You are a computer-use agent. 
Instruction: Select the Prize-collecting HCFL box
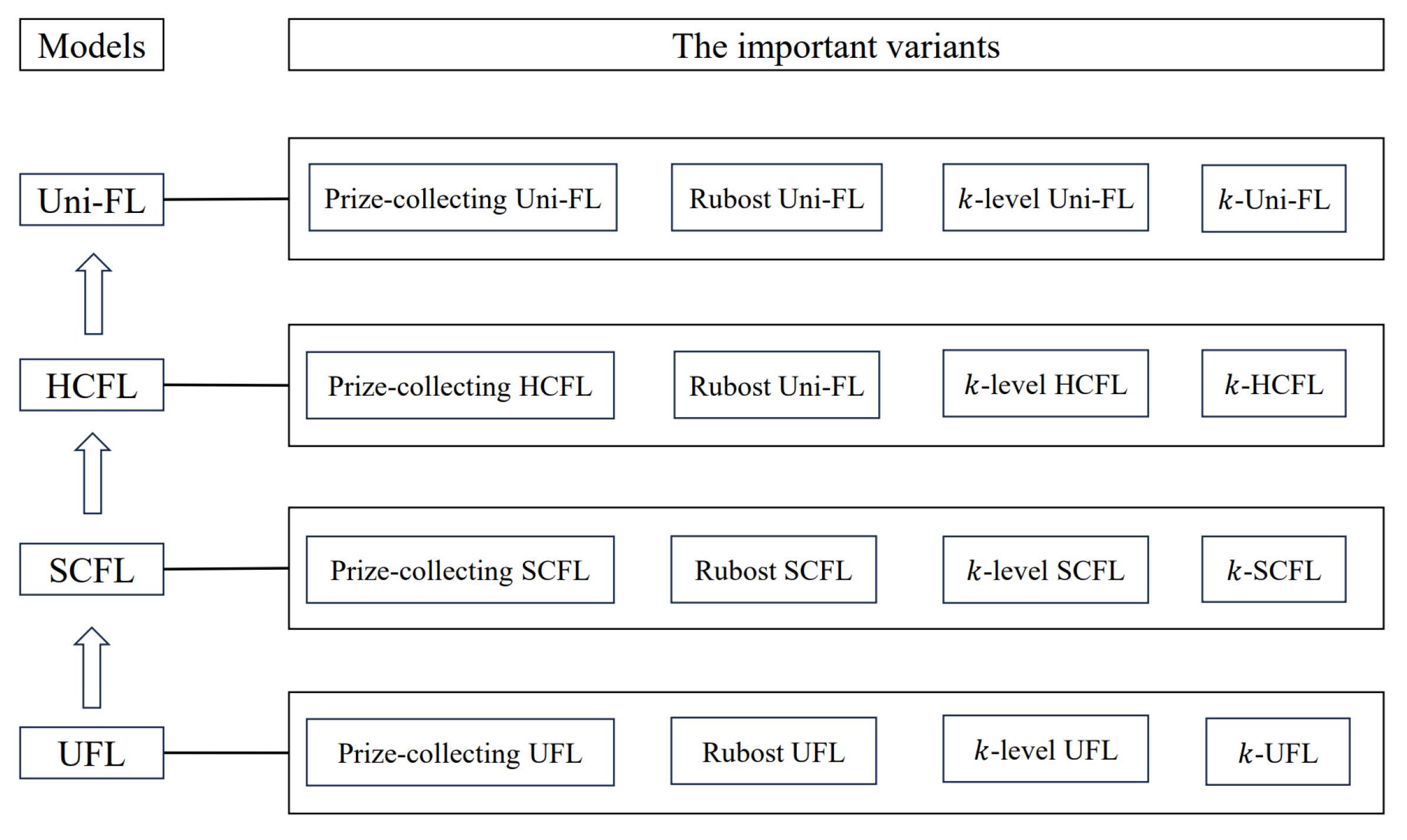coord(460,385)
